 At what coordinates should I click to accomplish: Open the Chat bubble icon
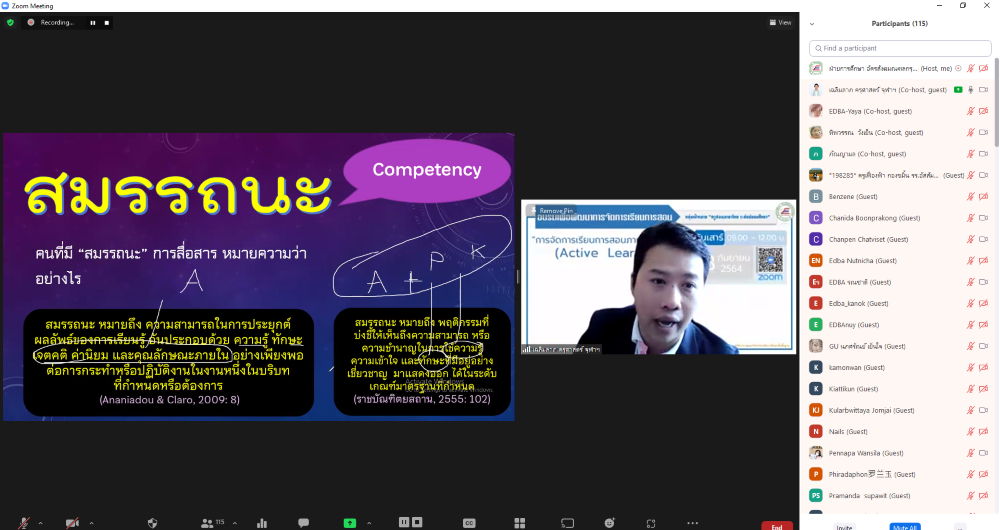[304, 523]
